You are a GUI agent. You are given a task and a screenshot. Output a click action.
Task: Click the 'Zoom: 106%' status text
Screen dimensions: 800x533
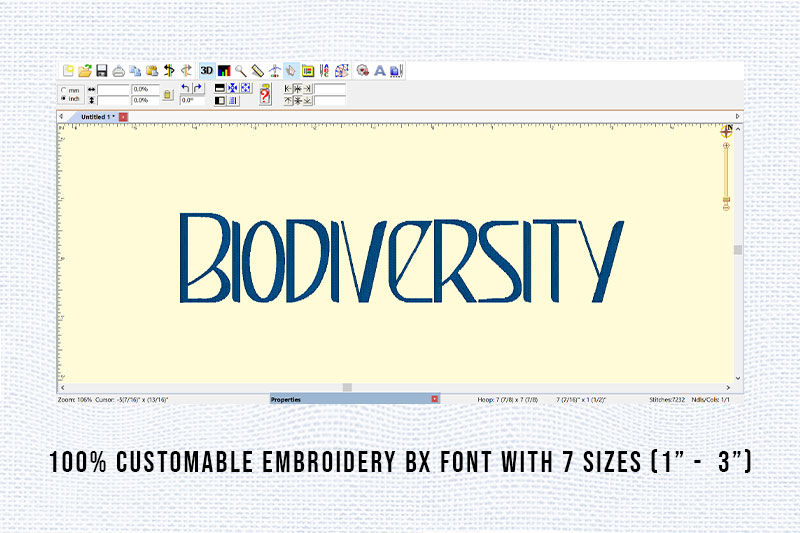pos(74,400)
